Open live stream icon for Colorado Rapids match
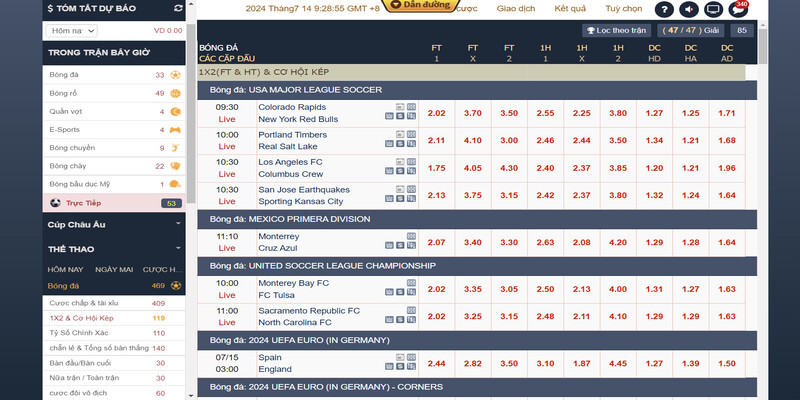800x400 pixels. [x=400, y=107]
